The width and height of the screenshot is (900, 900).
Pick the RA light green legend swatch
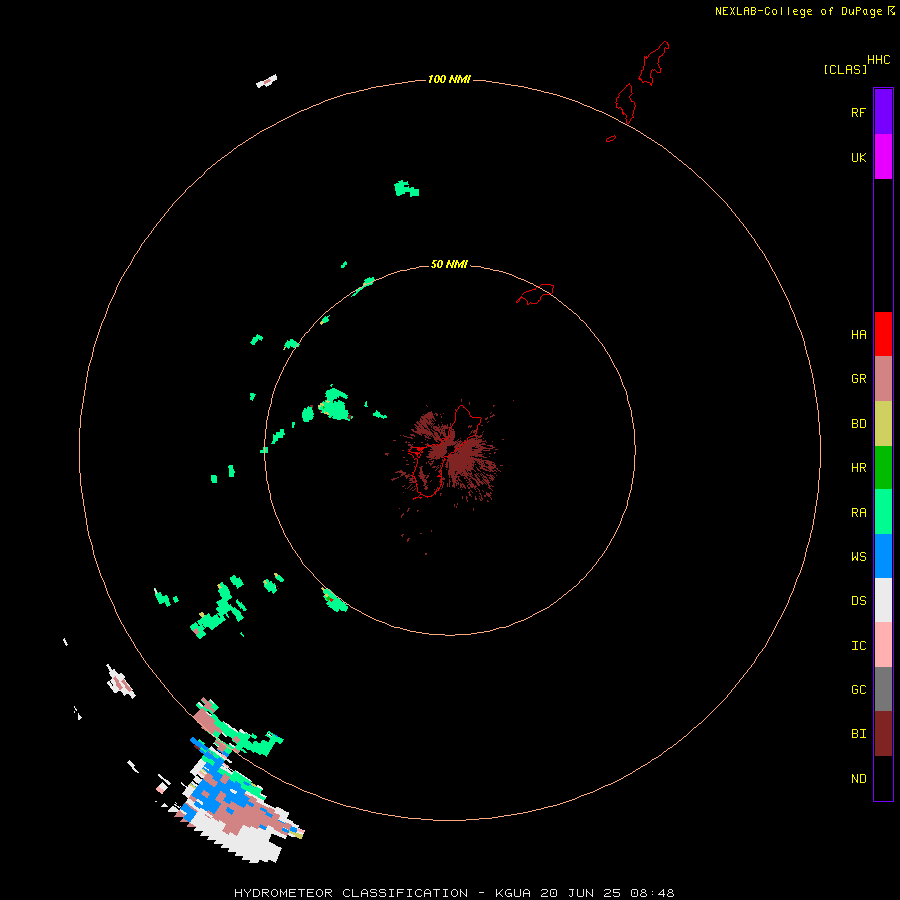pyautogui.click(x=883, y=512)
